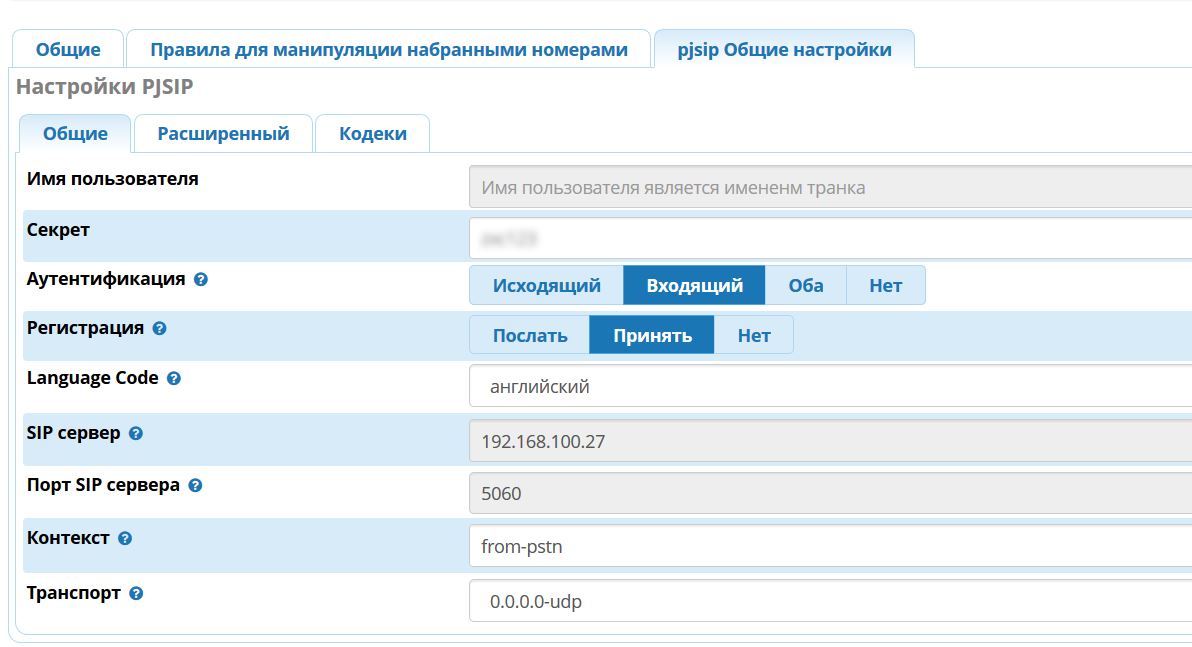
Task: Click help icon beside Порт SIP сервера
Action: (196, 486)
